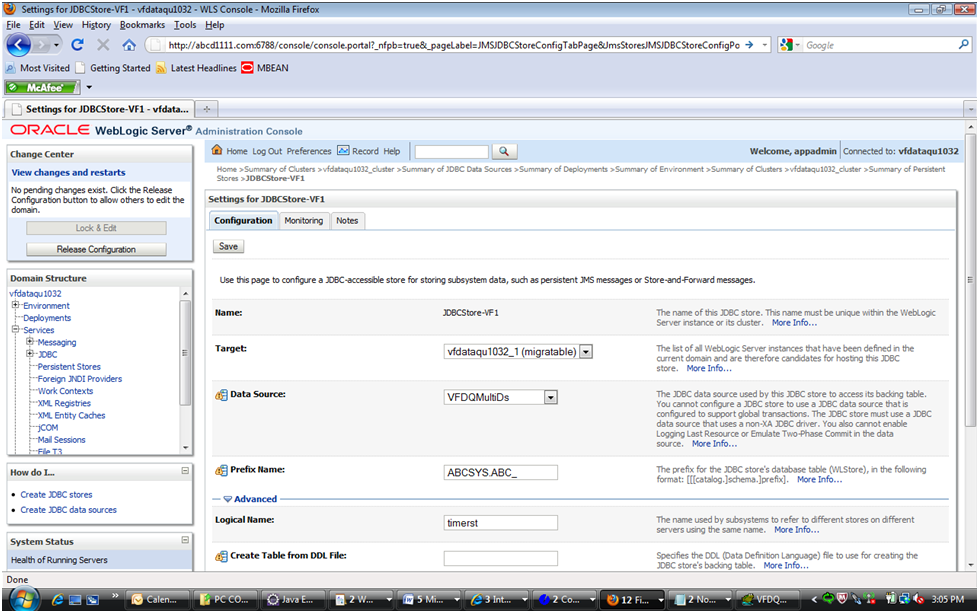Viewport: 979px width, 613px height.
Task: Click the Create Table from DDL File field
Action: (501, 558)
